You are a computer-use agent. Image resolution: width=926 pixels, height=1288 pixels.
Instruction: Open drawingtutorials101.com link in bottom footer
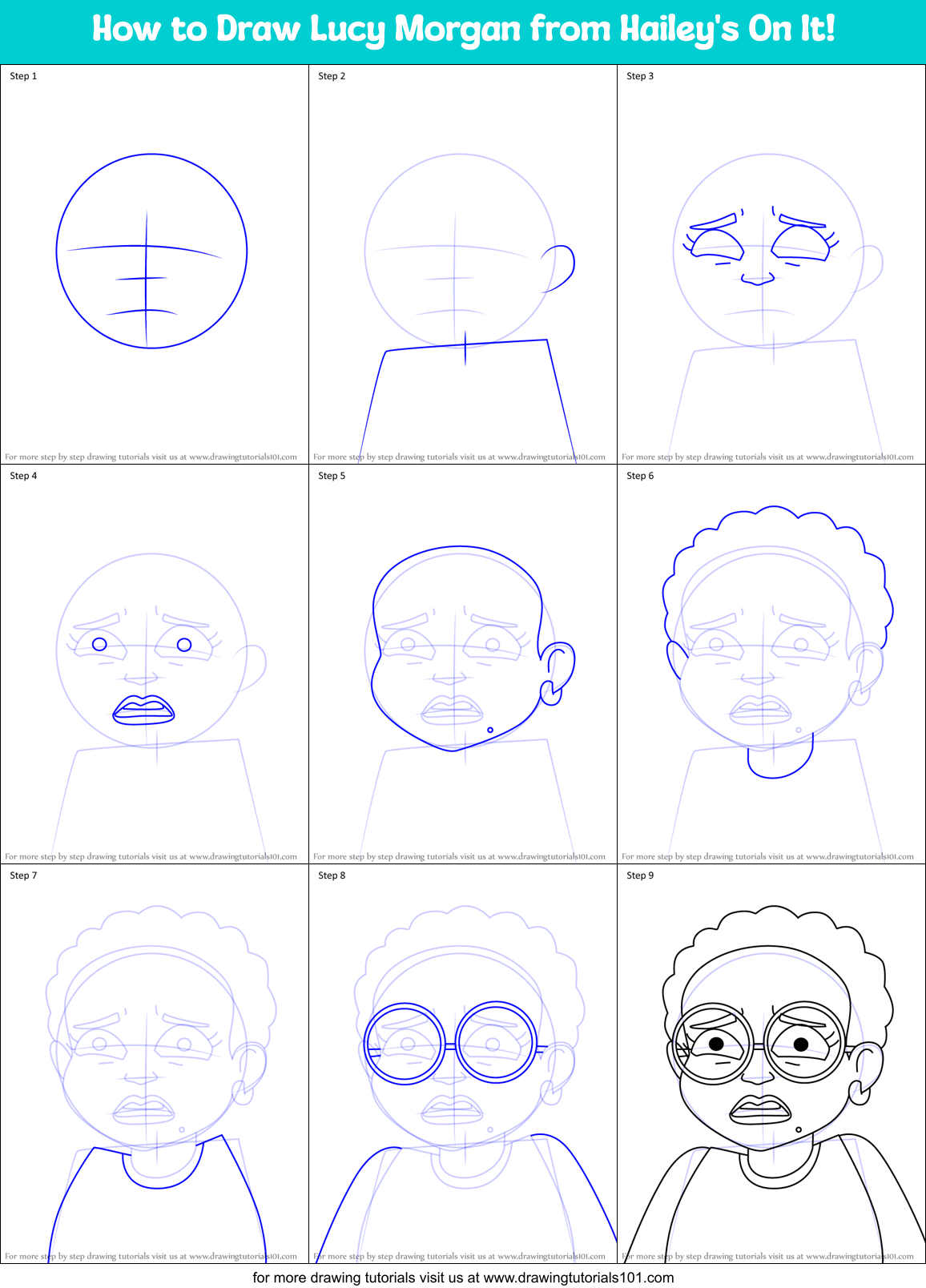[578, 1278]
